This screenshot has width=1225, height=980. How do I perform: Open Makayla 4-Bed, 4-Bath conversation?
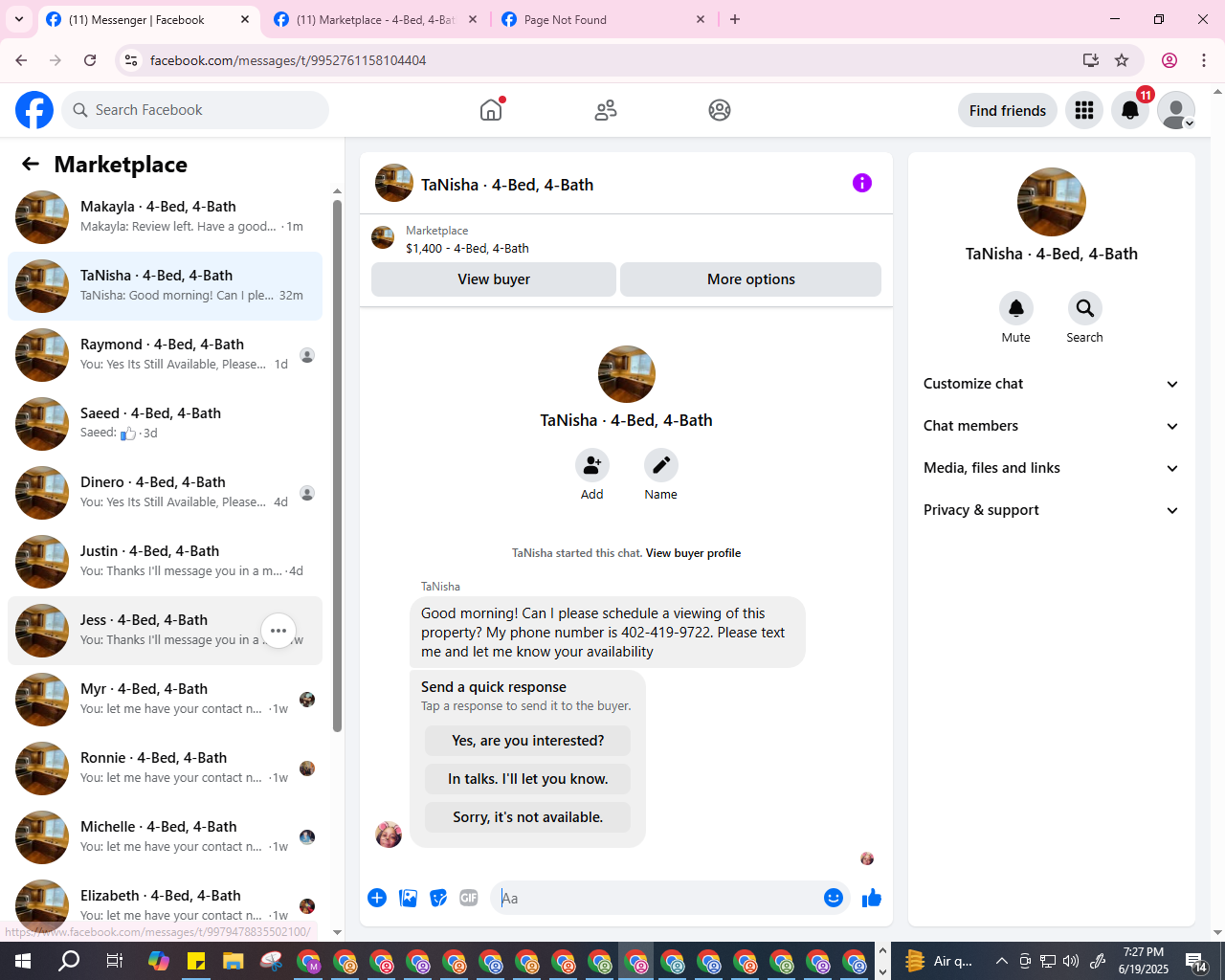[x=165, y=217]
